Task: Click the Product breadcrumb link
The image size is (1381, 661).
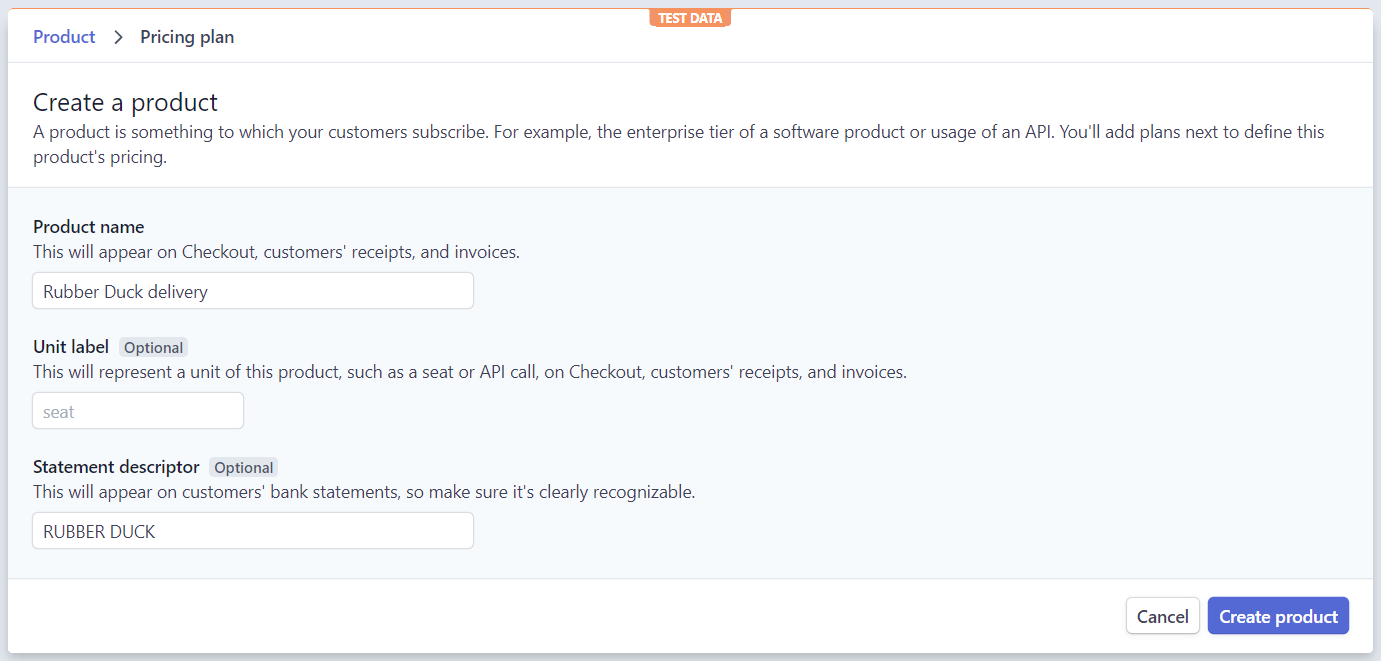Action: click(x=64, y=36)
